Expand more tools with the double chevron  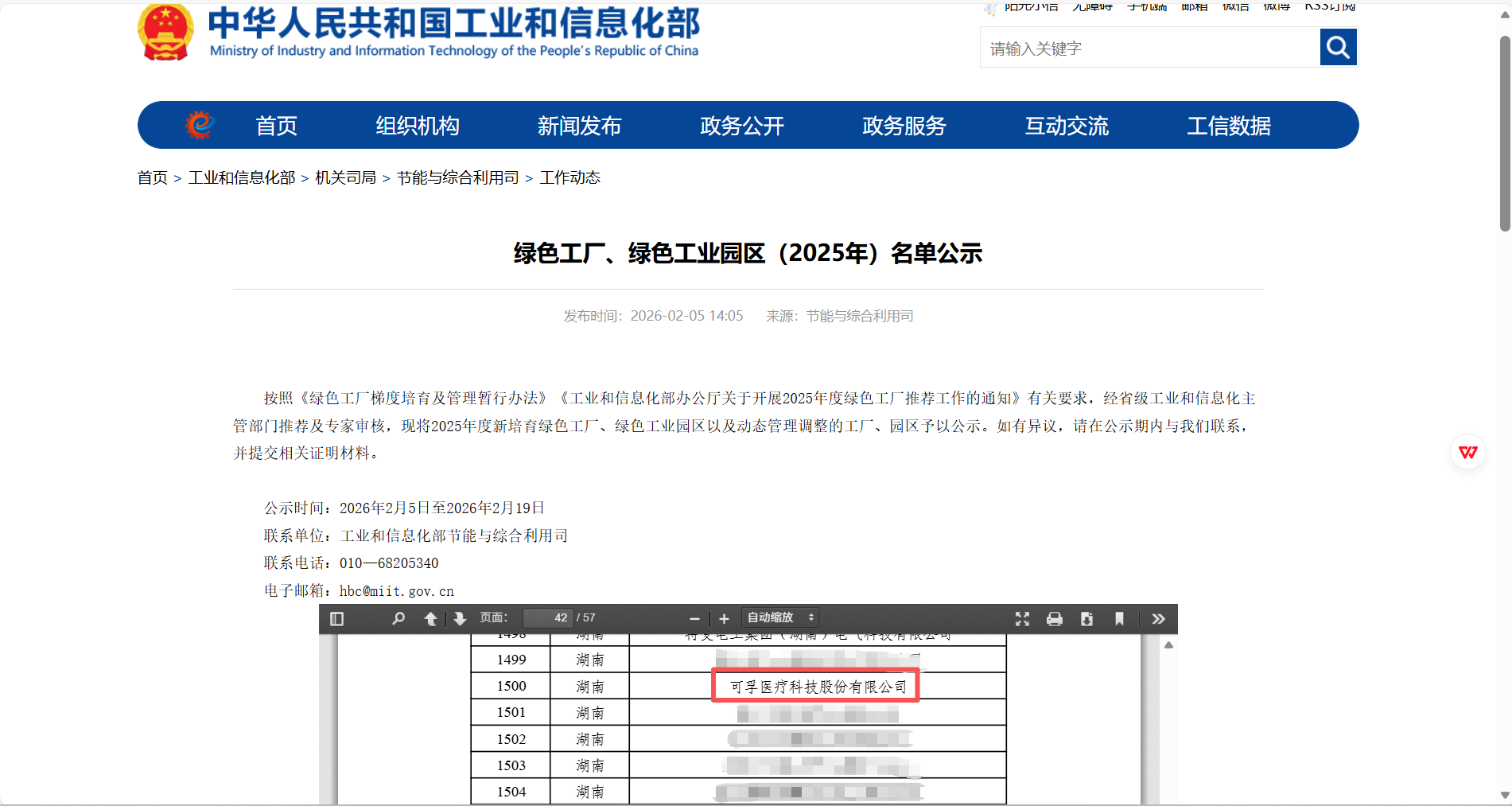(1158, 617)
